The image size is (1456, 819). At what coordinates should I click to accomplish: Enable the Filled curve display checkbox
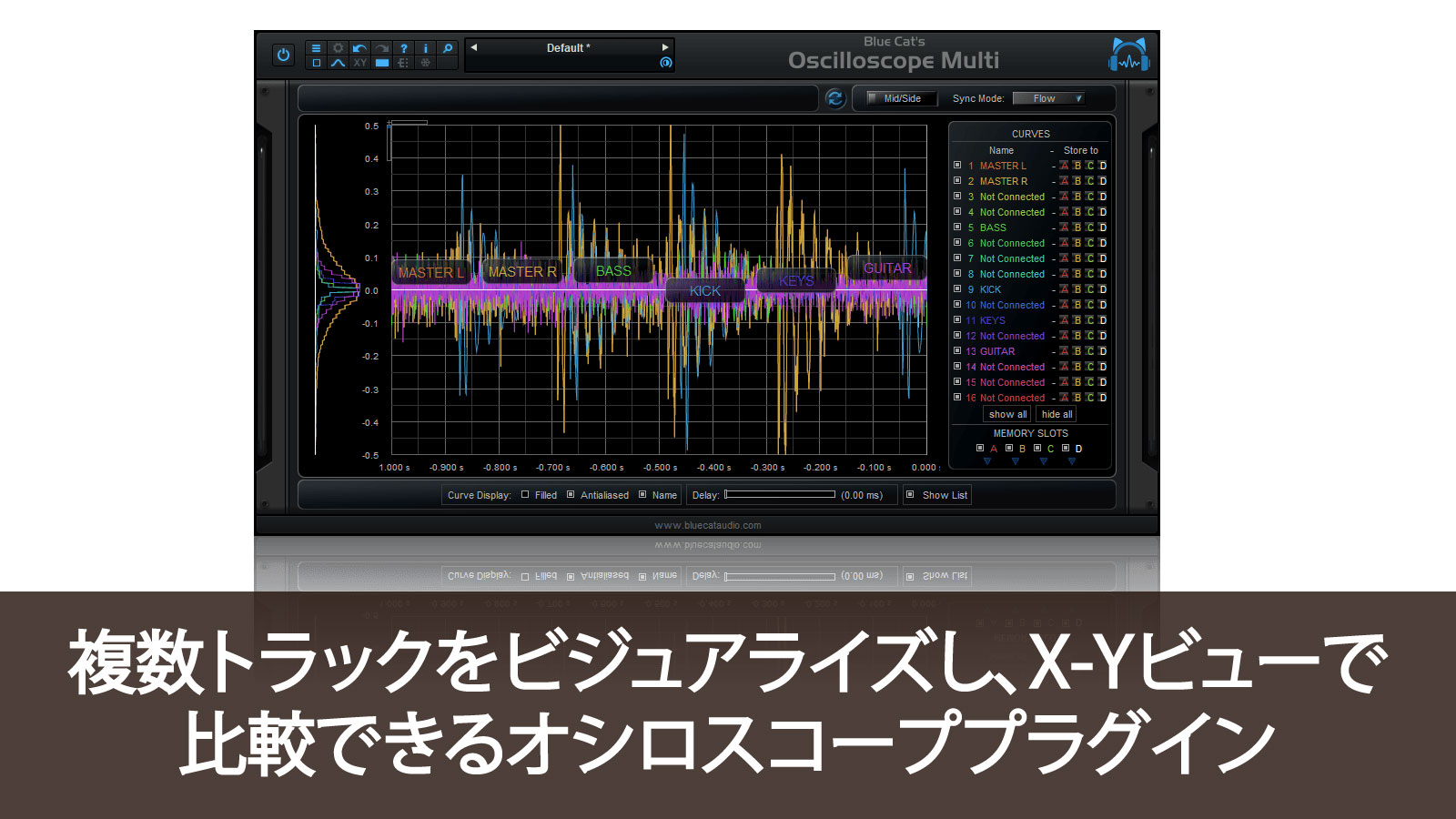(525, 495)
